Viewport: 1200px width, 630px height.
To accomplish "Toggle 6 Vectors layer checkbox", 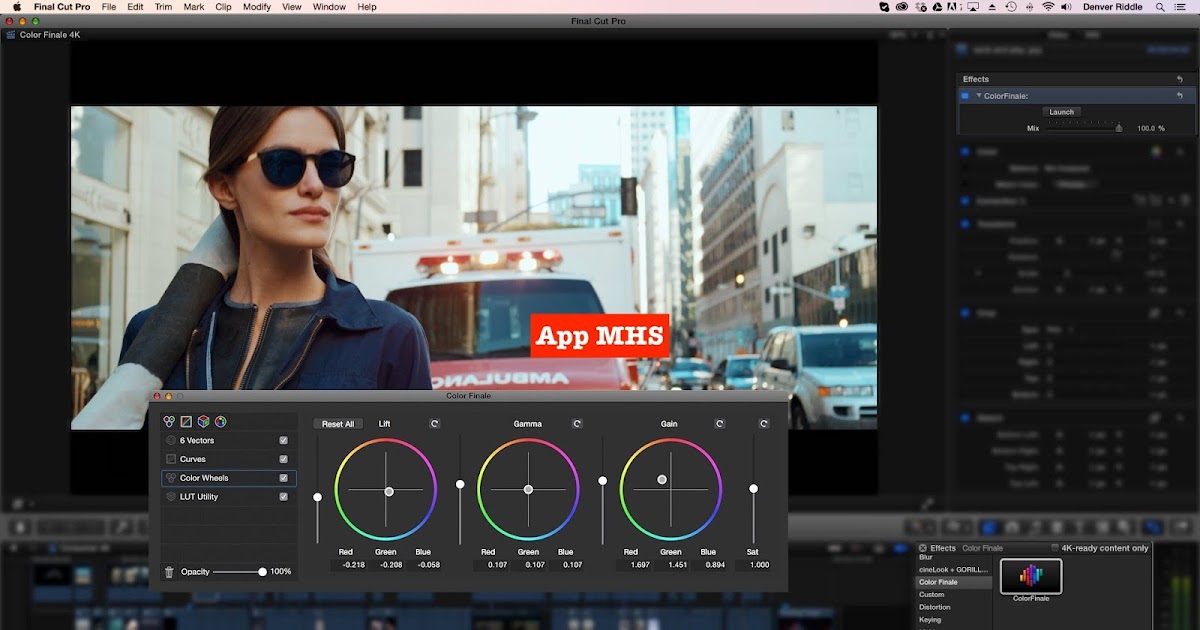I will pyautogui.click(x=284, y=440).
